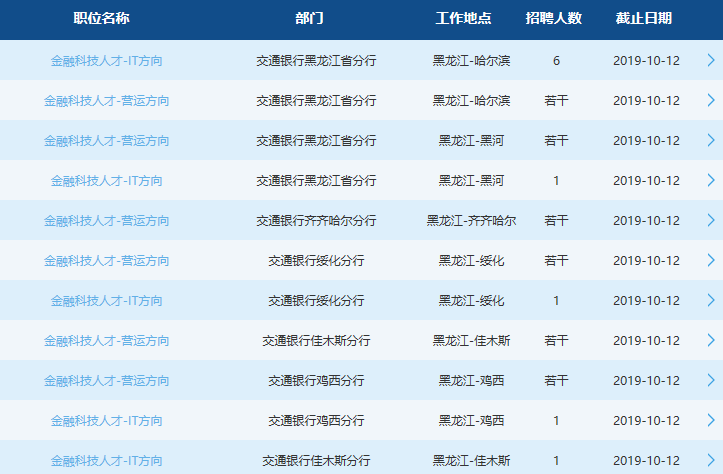Click the 黑龙江-鸡西 location in the IT方向 row
The width and height of the screenshot is (723, 474).
(471, 421)
